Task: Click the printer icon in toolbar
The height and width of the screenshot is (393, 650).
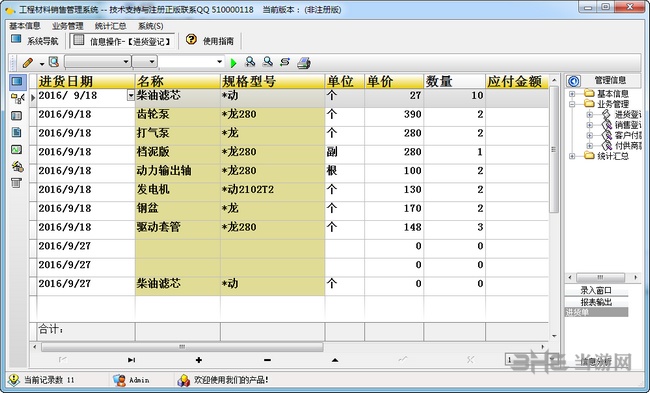Action: coord(304,63)
